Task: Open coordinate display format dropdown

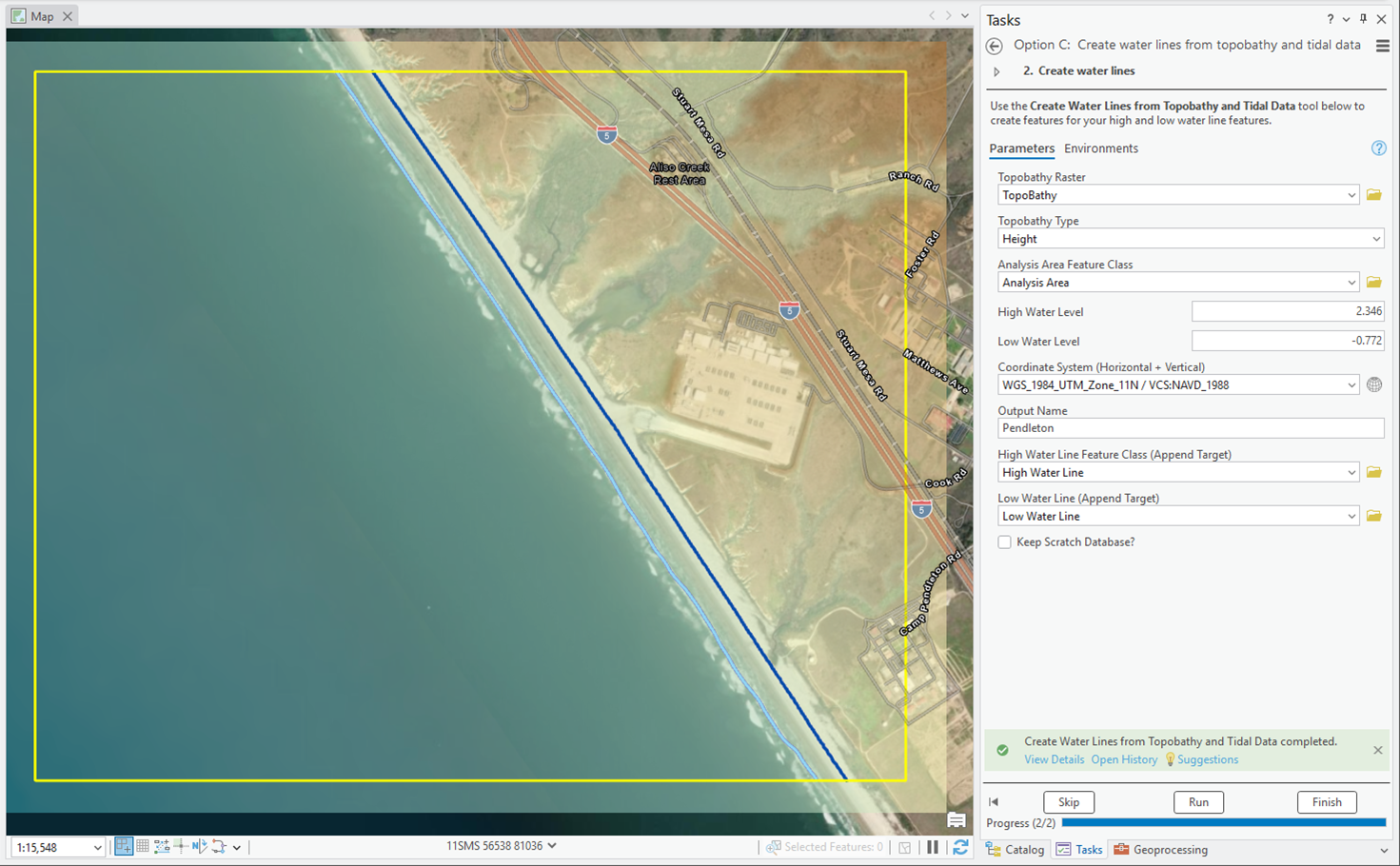Action: [552, 845]
